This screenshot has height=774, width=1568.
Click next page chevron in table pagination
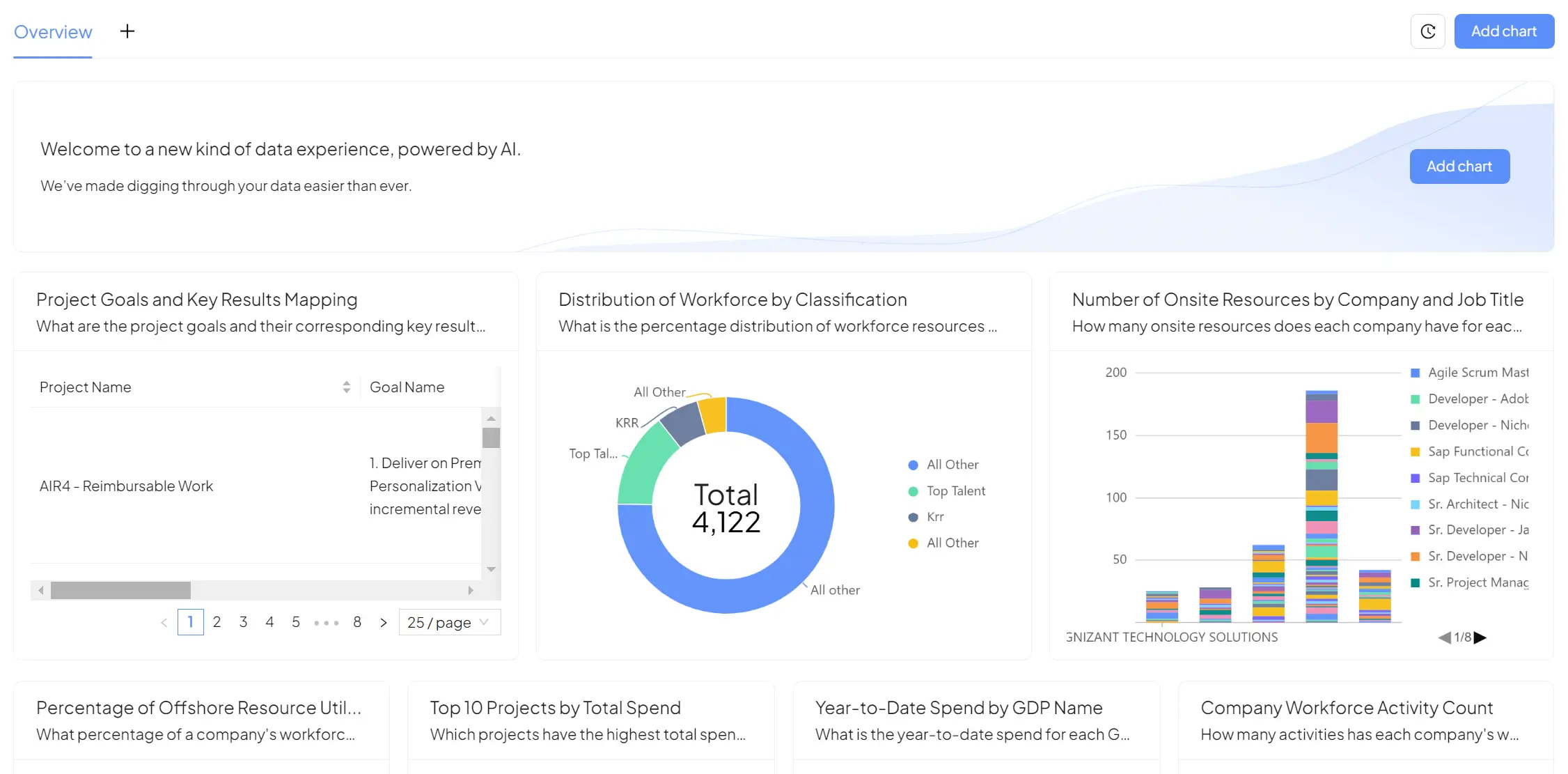tap(383, 623)
